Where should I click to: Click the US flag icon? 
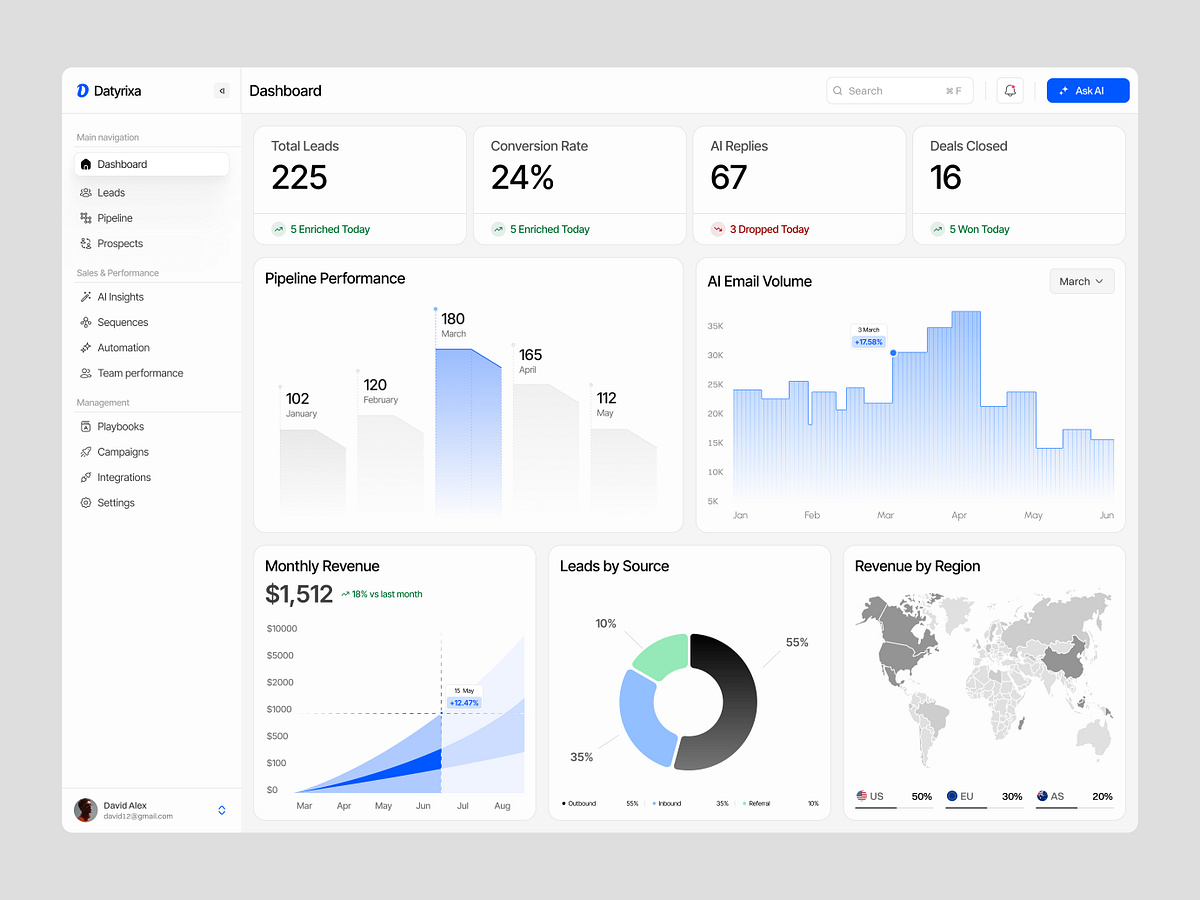862,796
